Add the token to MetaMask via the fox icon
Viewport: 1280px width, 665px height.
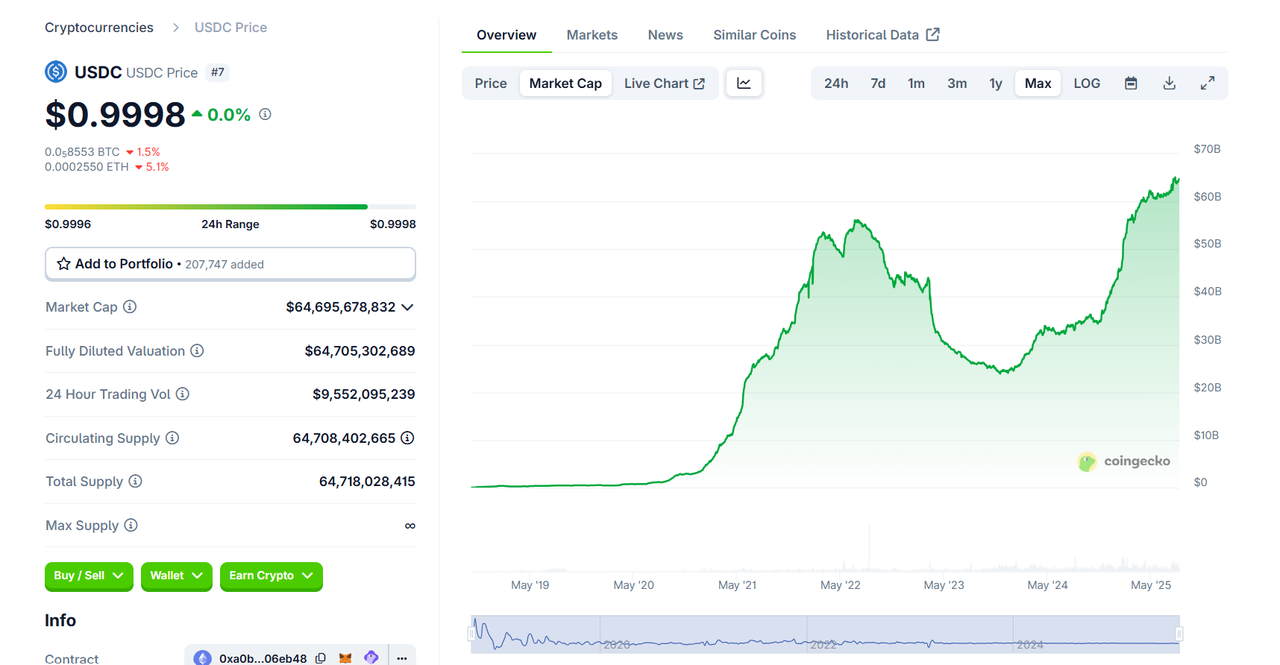click(346, 658)
